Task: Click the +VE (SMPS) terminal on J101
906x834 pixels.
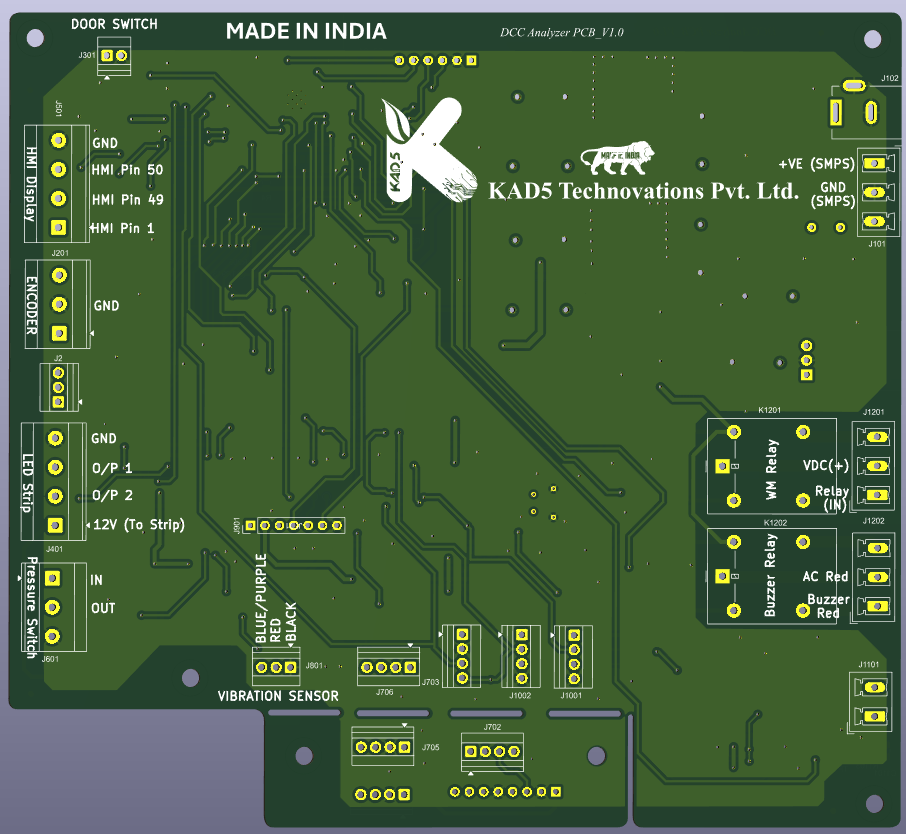Action: pyautogui.click(x=876, y=164)
